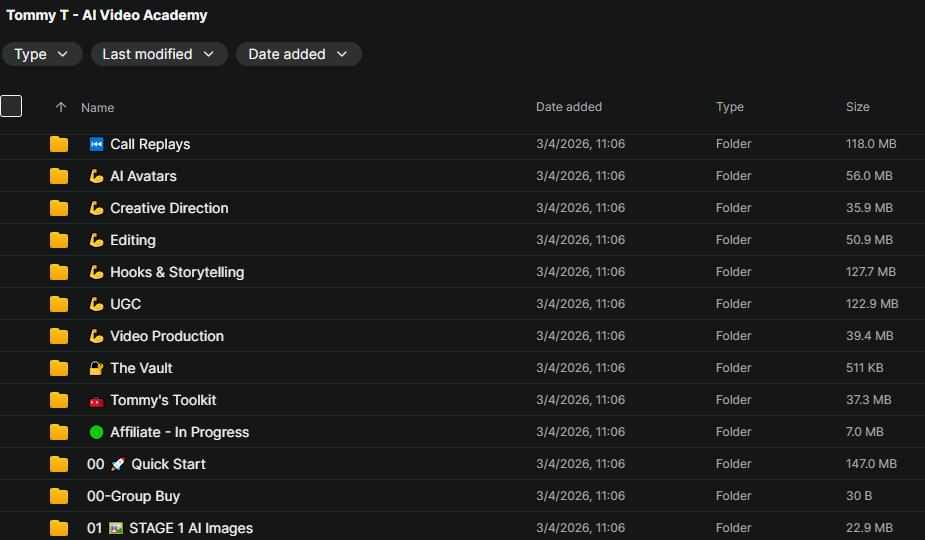The image size is (925, 540).
Task: Open the Affiliate - In Progress folder
Action: coord(179,432)
